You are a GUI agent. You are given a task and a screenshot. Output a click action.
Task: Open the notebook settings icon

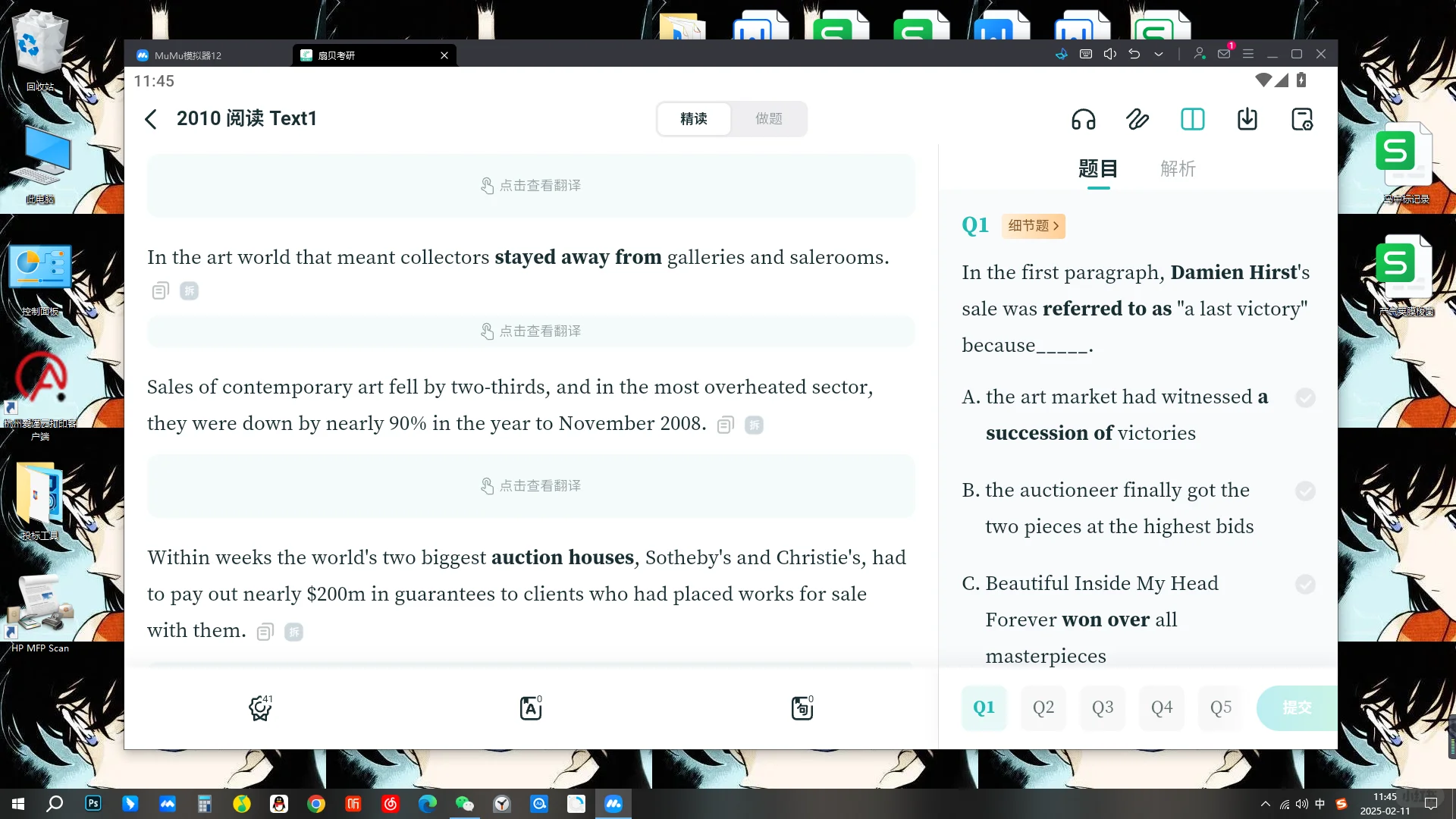[x=1302, y=119]
